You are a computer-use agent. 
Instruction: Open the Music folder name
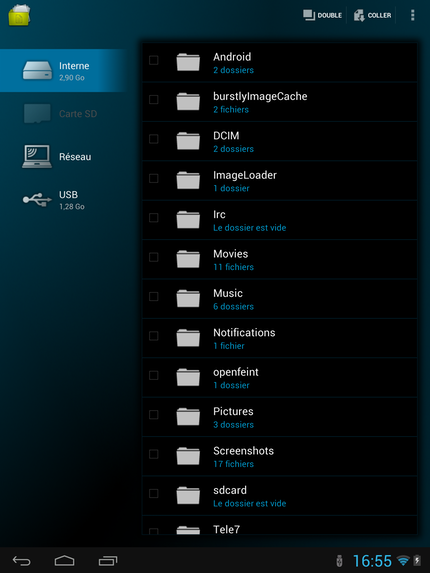(228, 293)
